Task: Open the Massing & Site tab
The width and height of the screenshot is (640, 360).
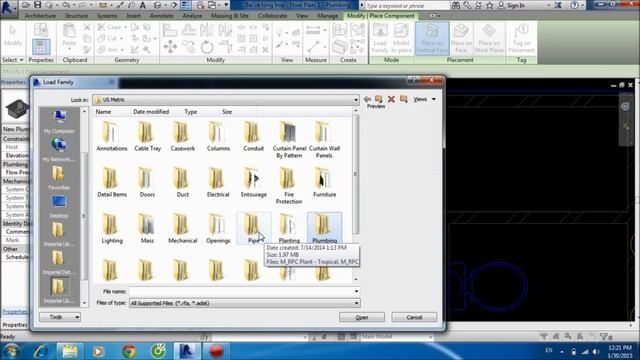Action: [x=230, y=16]
